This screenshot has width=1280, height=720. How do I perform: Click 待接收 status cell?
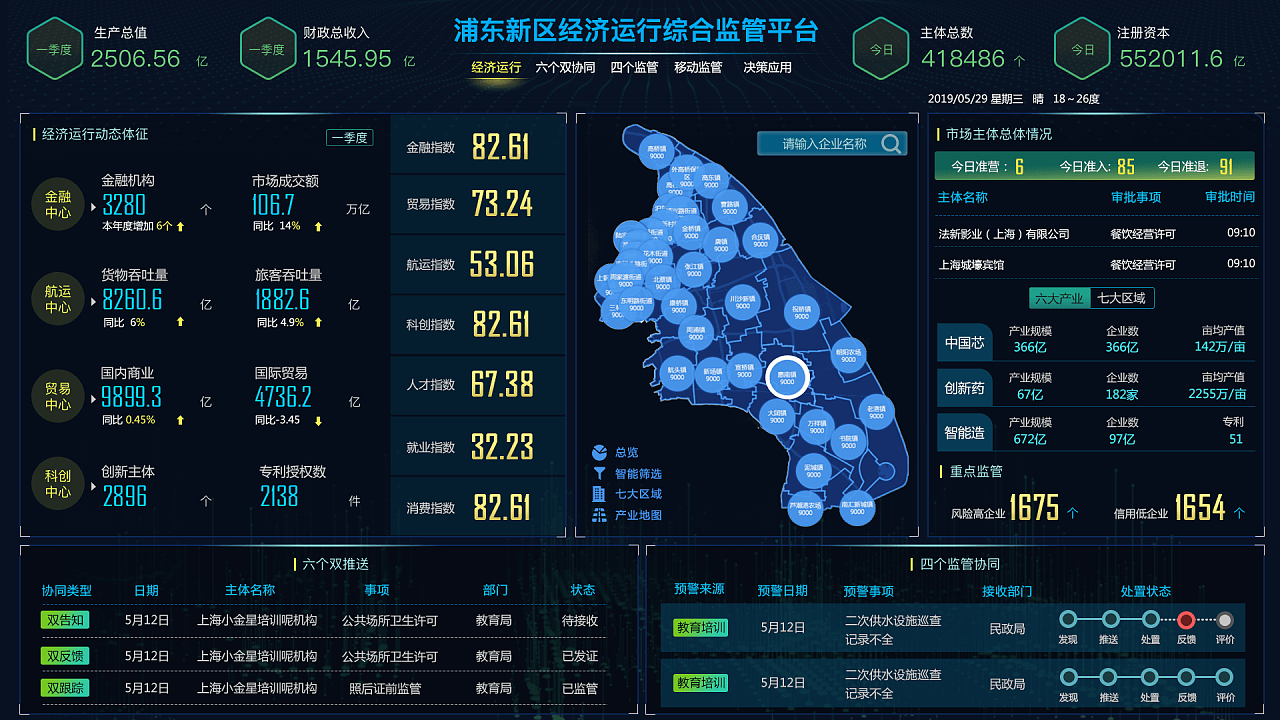[580, 620]
